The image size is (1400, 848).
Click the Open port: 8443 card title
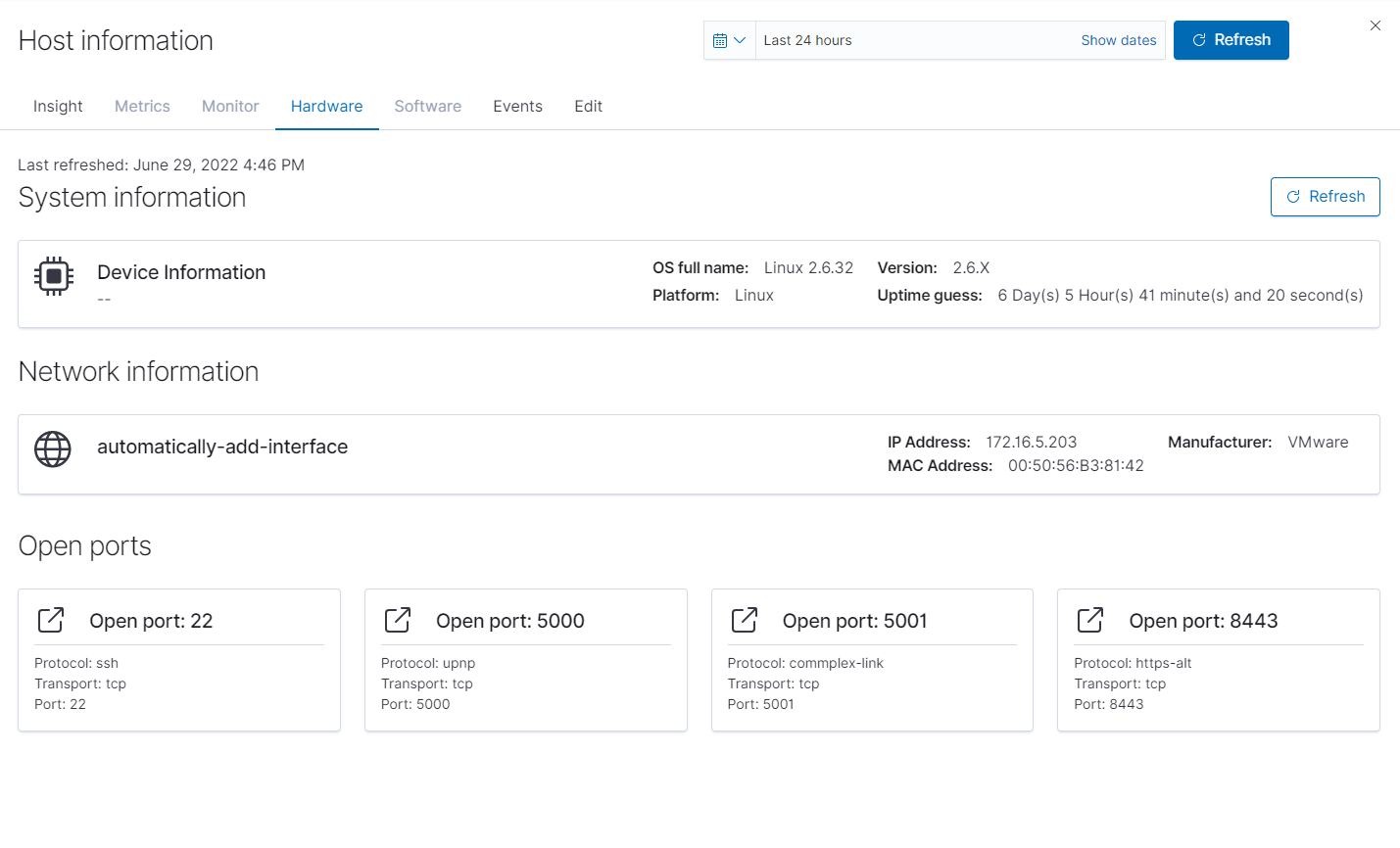(x=1204, y=621)
